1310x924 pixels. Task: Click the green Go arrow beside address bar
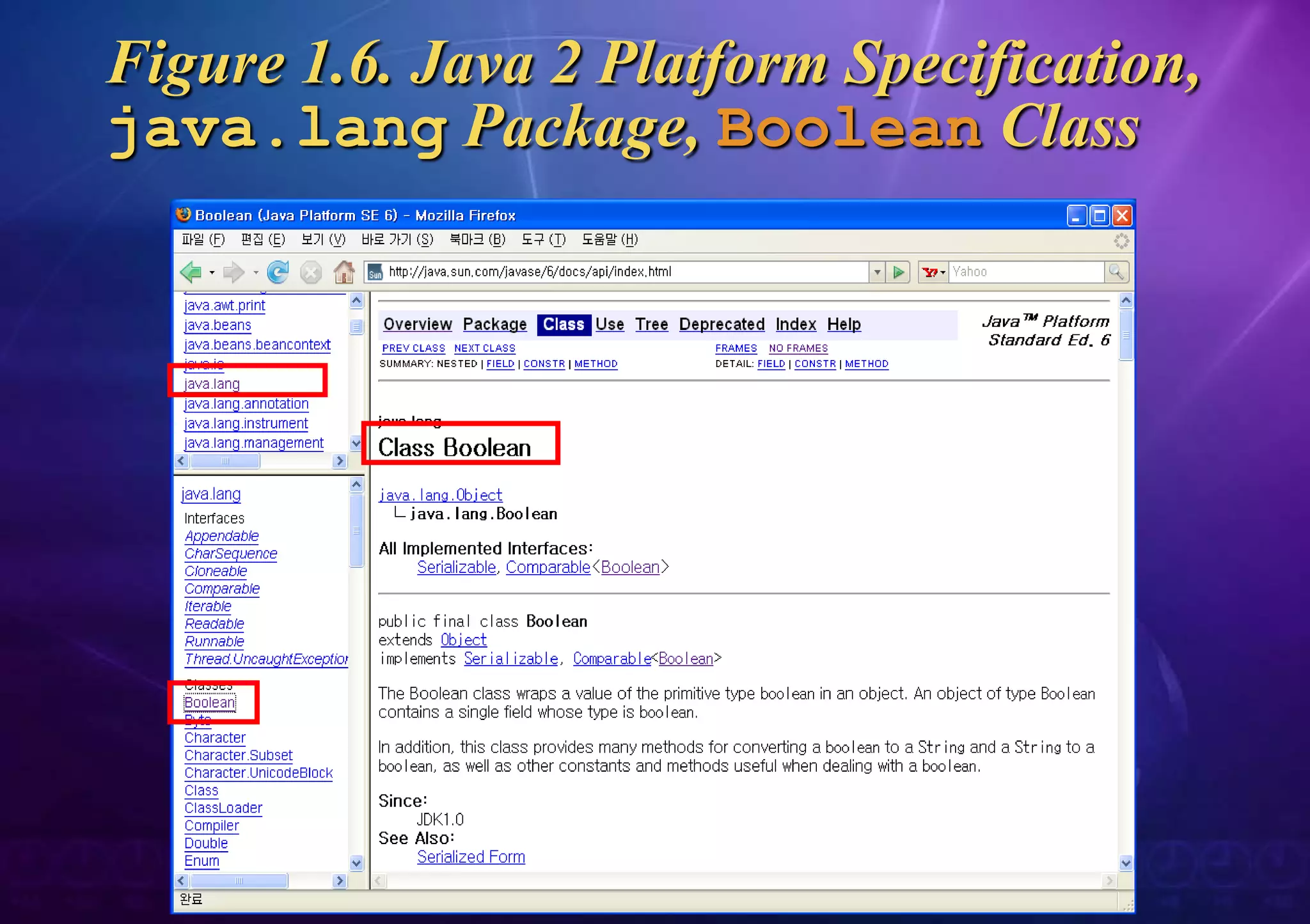899,272
